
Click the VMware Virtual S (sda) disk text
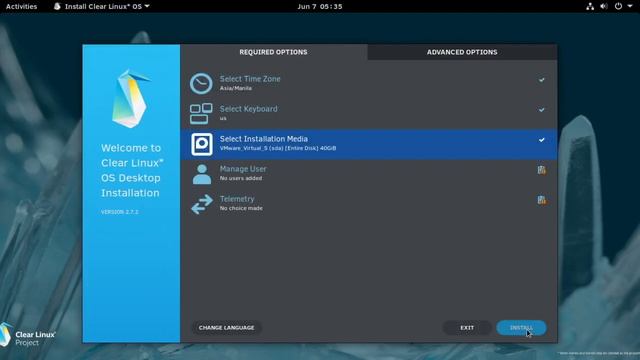coord(278,148)
